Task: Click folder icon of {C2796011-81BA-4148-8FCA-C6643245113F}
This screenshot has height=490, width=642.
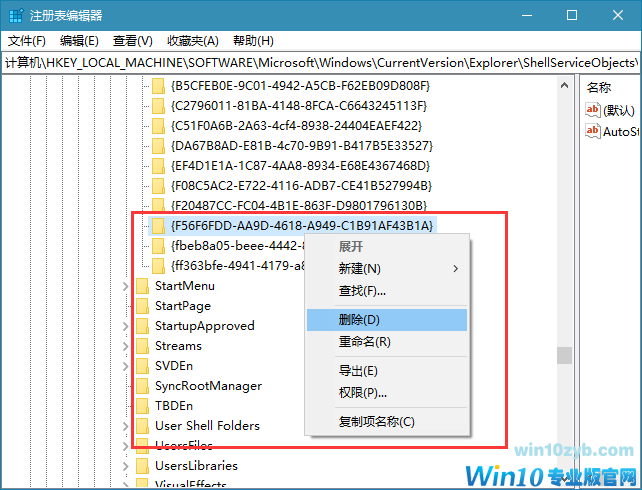Action: [158, 106]
